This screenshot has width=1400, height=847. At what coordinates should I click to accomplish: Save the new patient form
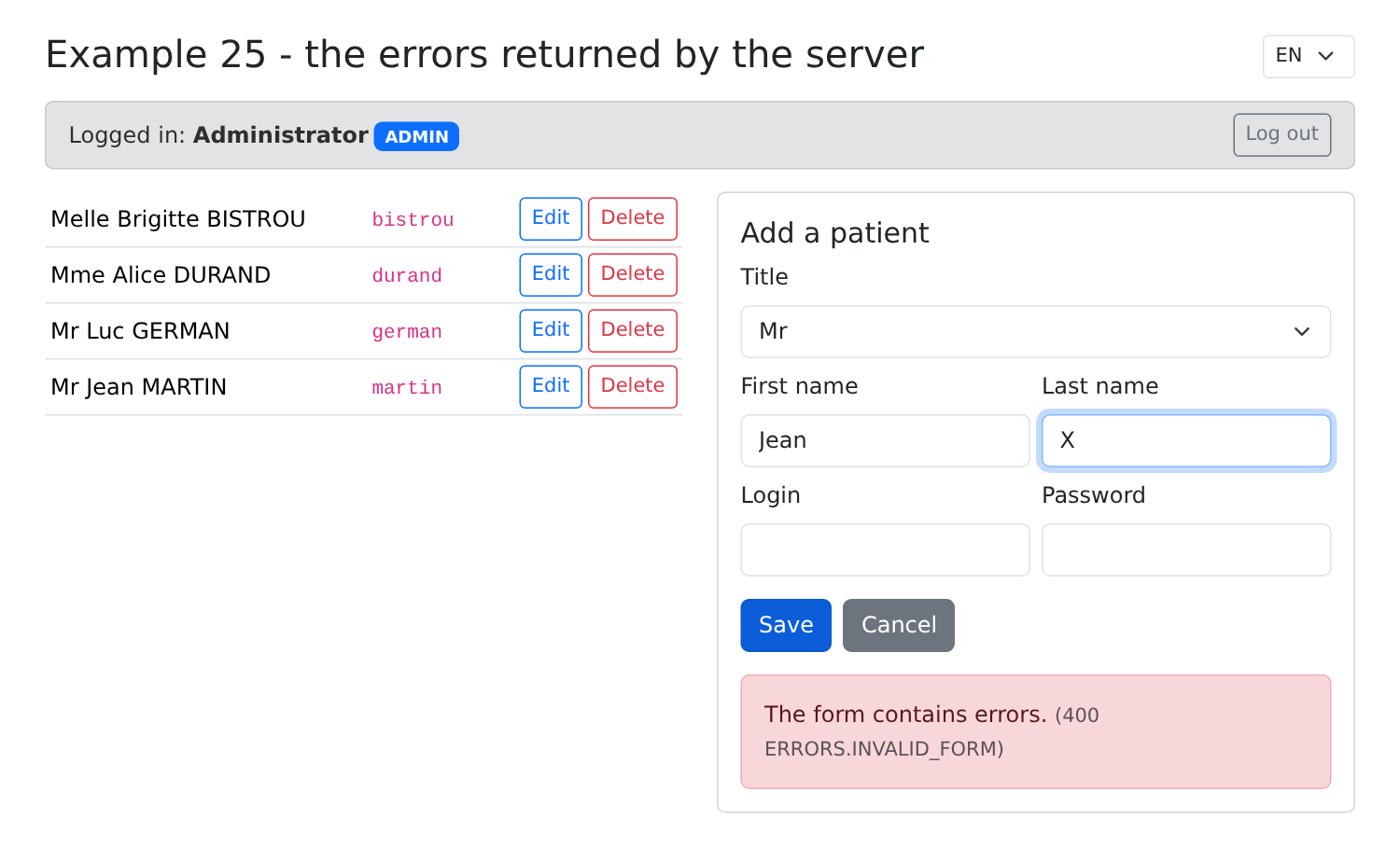(x=786, y=625)
